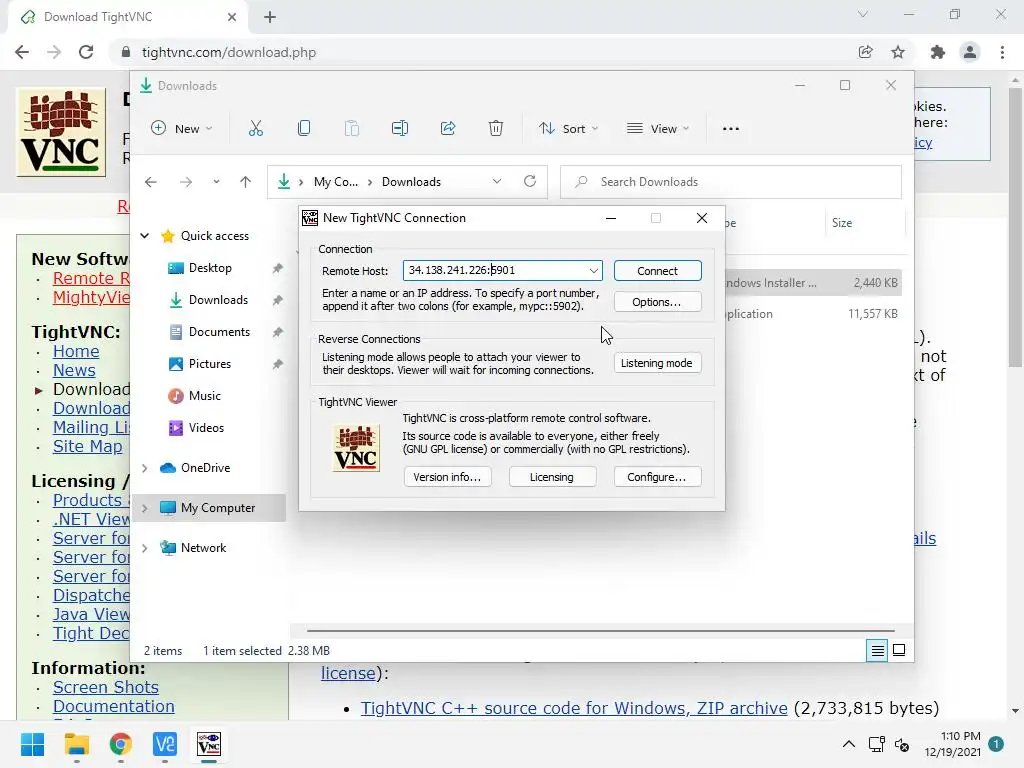
Task: Go forward in the Explorer window
Action: [186, 182]
